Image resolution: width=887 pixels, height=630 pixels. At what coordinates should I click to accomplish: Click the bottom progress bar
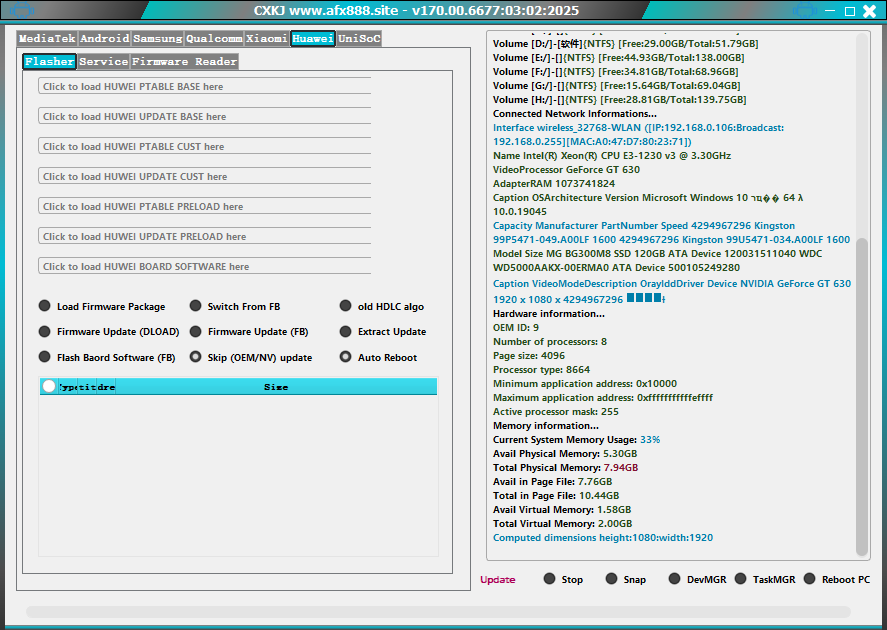tap(438, 612)
